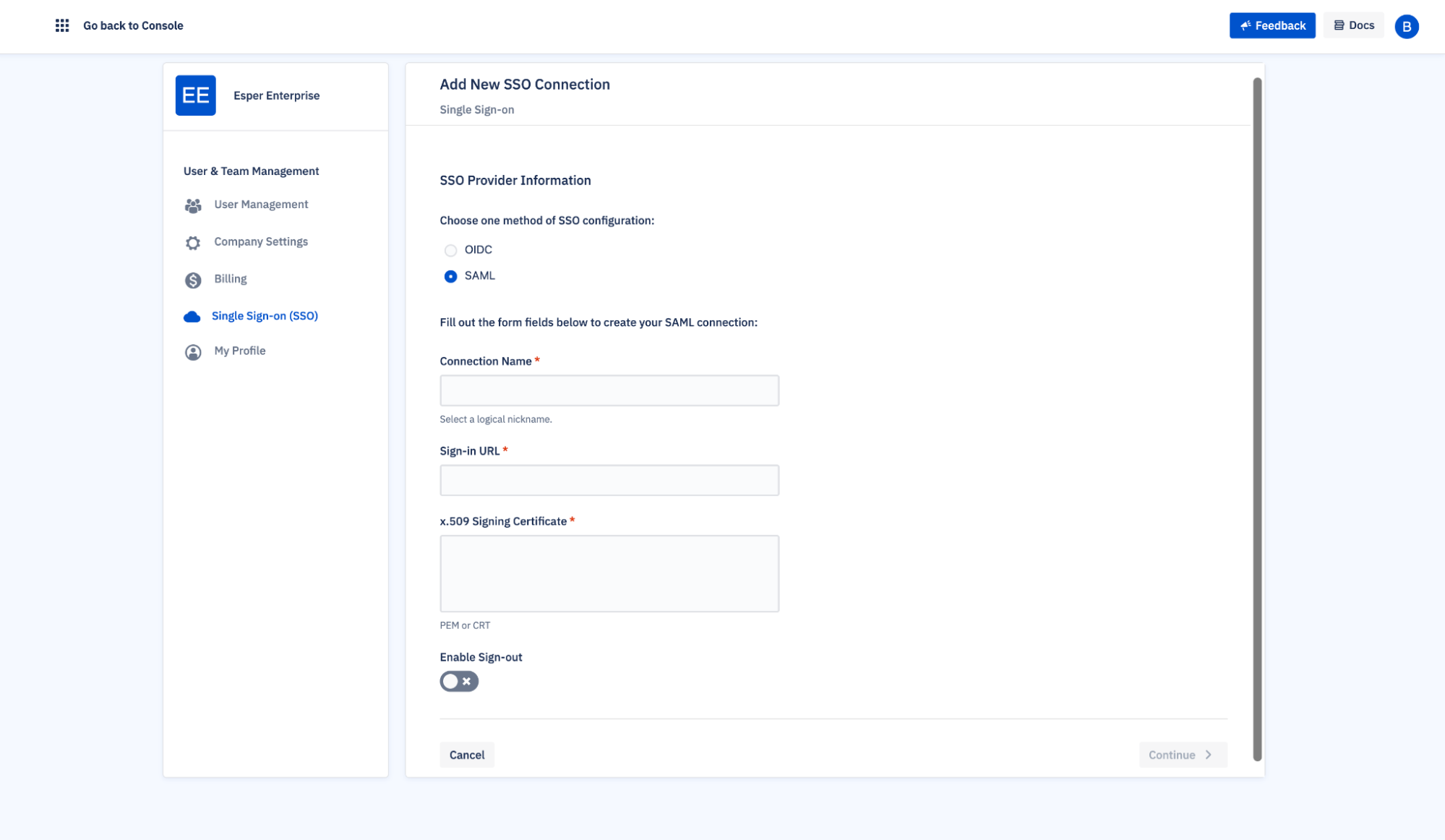This screenshot has width=1445, height=840.
Task: Click the My Profile person icon
Action: 192,351
